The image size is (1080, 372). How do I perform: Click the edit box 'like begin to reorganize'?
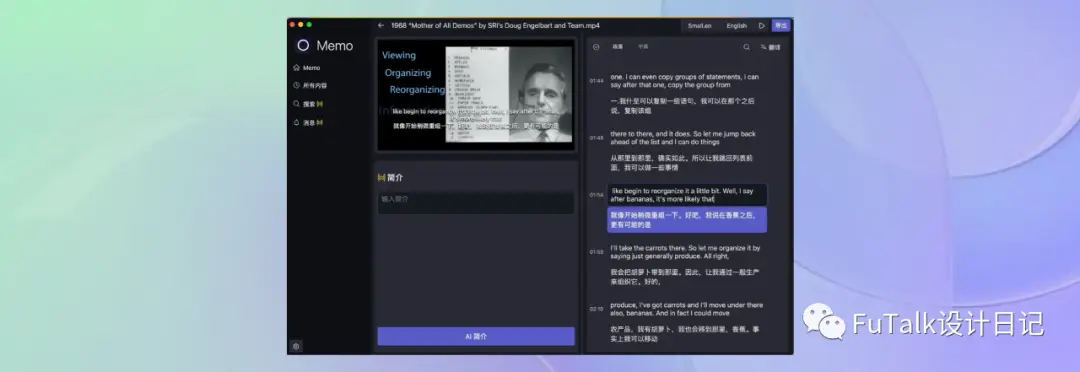point(687,195)
